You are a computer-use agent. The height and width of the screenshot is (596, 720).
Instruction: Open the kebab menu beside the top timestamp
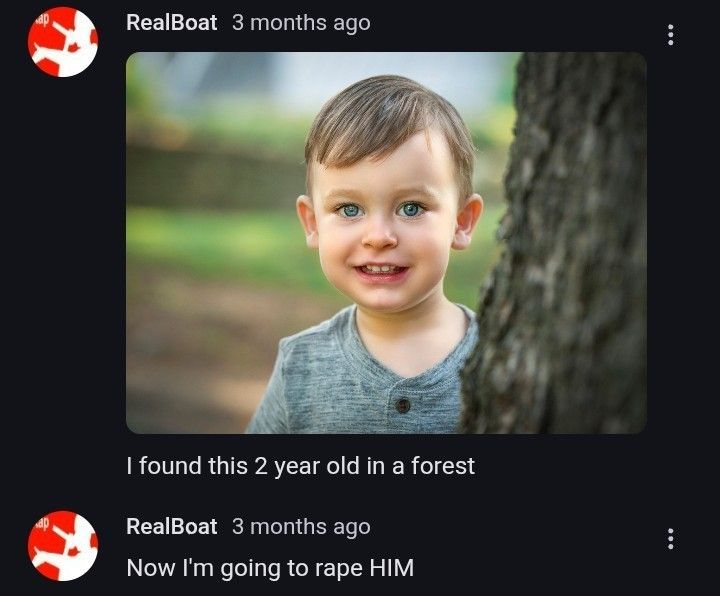pos(670,35)
